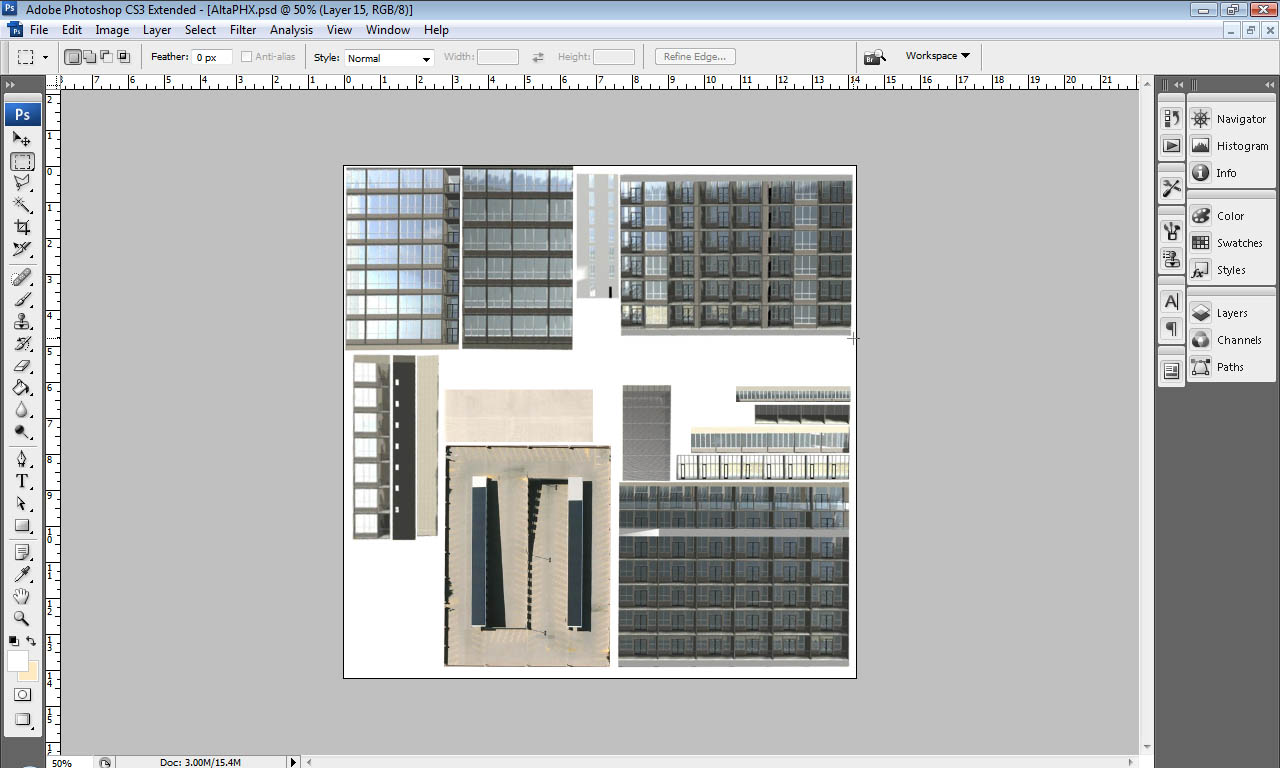The width and height of the screenshot is (1280, 768).
Task: Toggle Quick Mask mode
Action: pos(21,694)
